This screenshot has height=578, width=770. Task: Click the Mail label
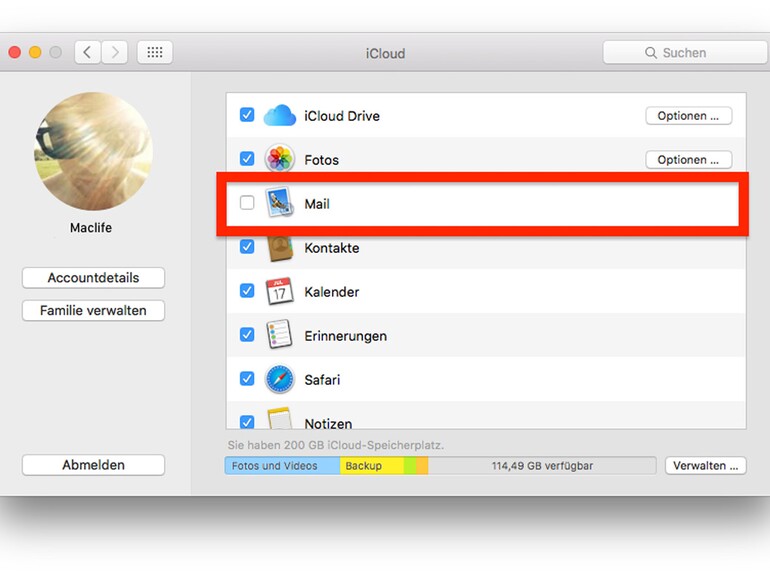coord(317,204)
